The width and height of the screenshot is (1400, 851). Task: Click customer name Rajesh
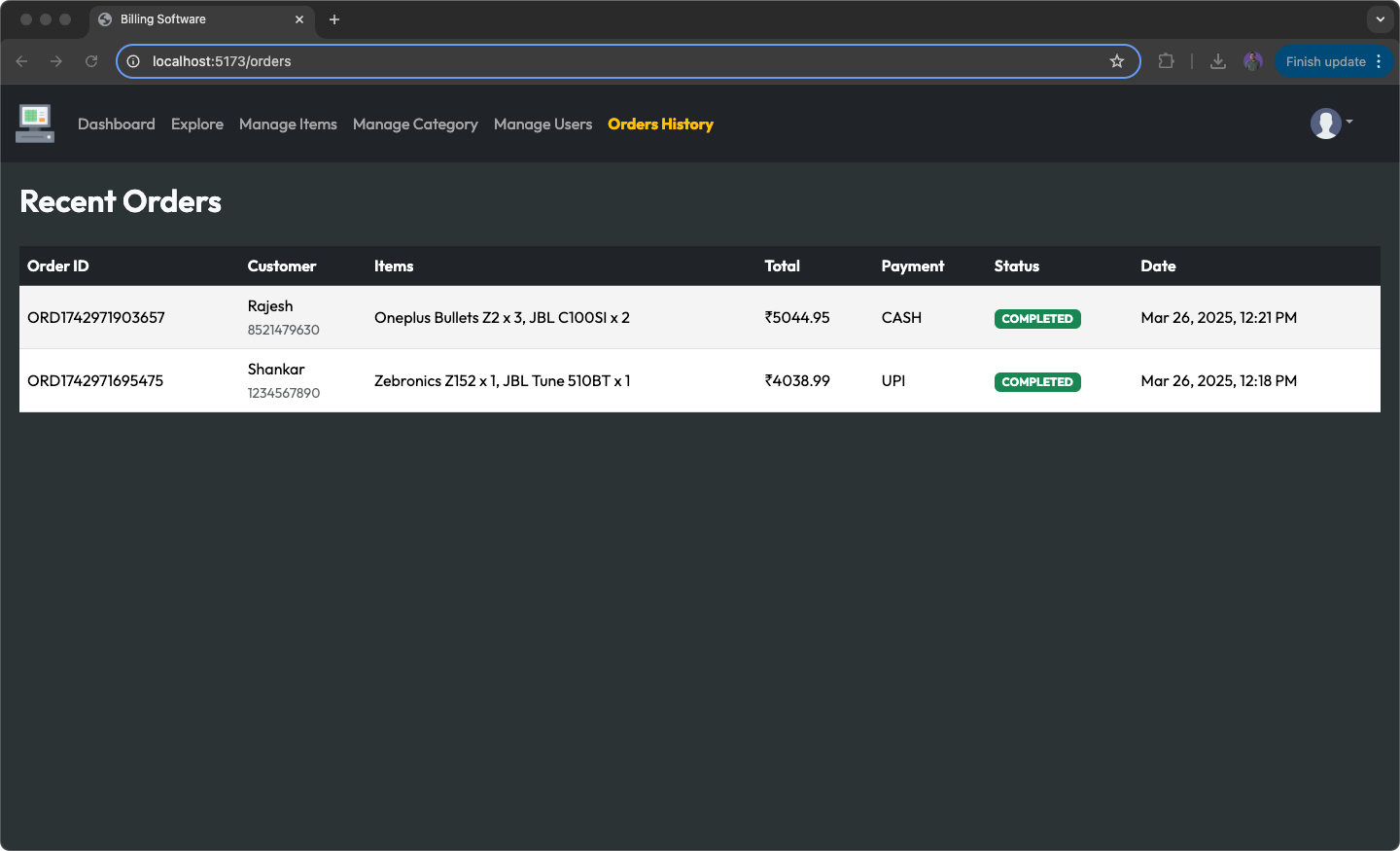coord(270,306)
